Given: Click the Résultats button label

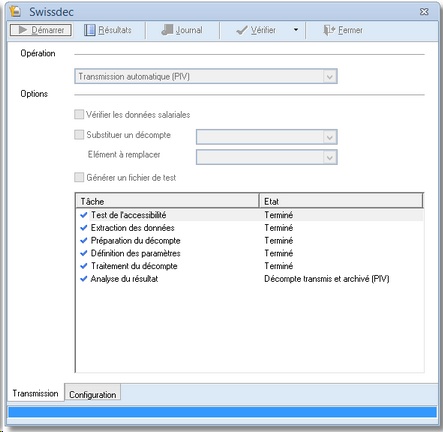Looking at the screenshot, I should [115, 30].
